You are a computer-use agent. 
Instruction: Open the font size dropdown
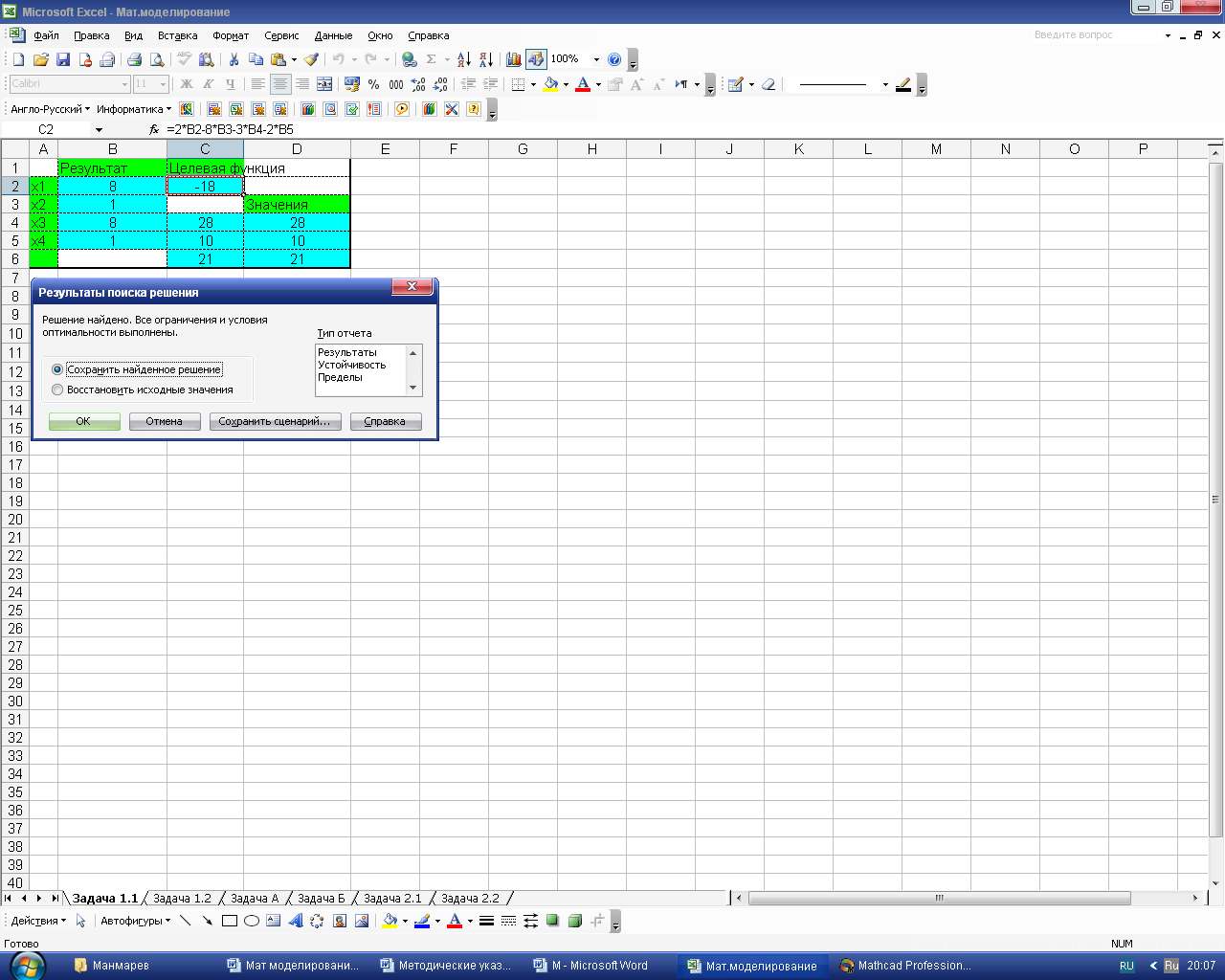coord(163,84)
